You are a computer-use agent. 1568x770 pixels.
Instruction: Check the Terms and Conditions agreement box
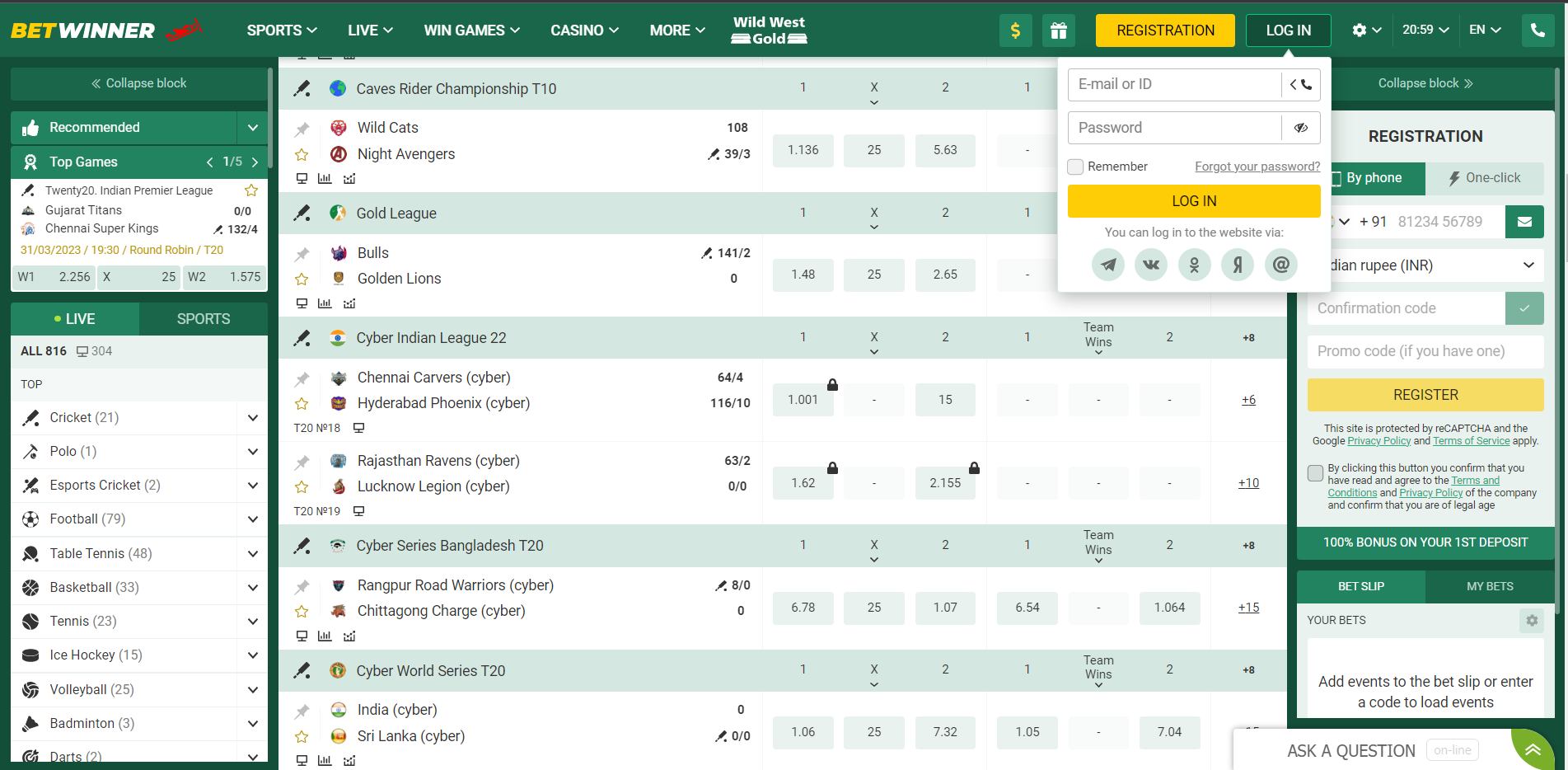pos(1316,472)
